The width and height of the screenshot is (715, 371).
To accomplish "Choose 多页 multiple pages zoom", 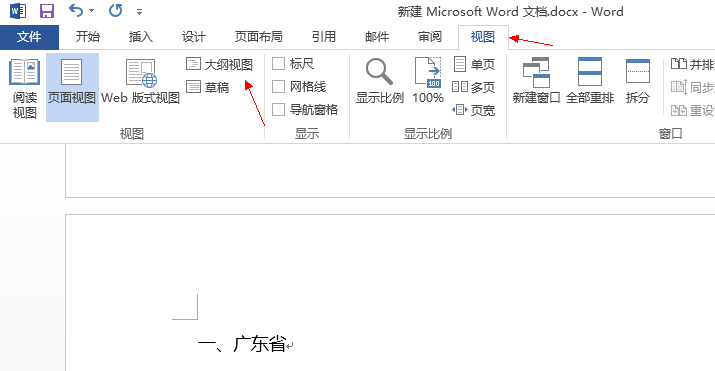I will point(473,87).
